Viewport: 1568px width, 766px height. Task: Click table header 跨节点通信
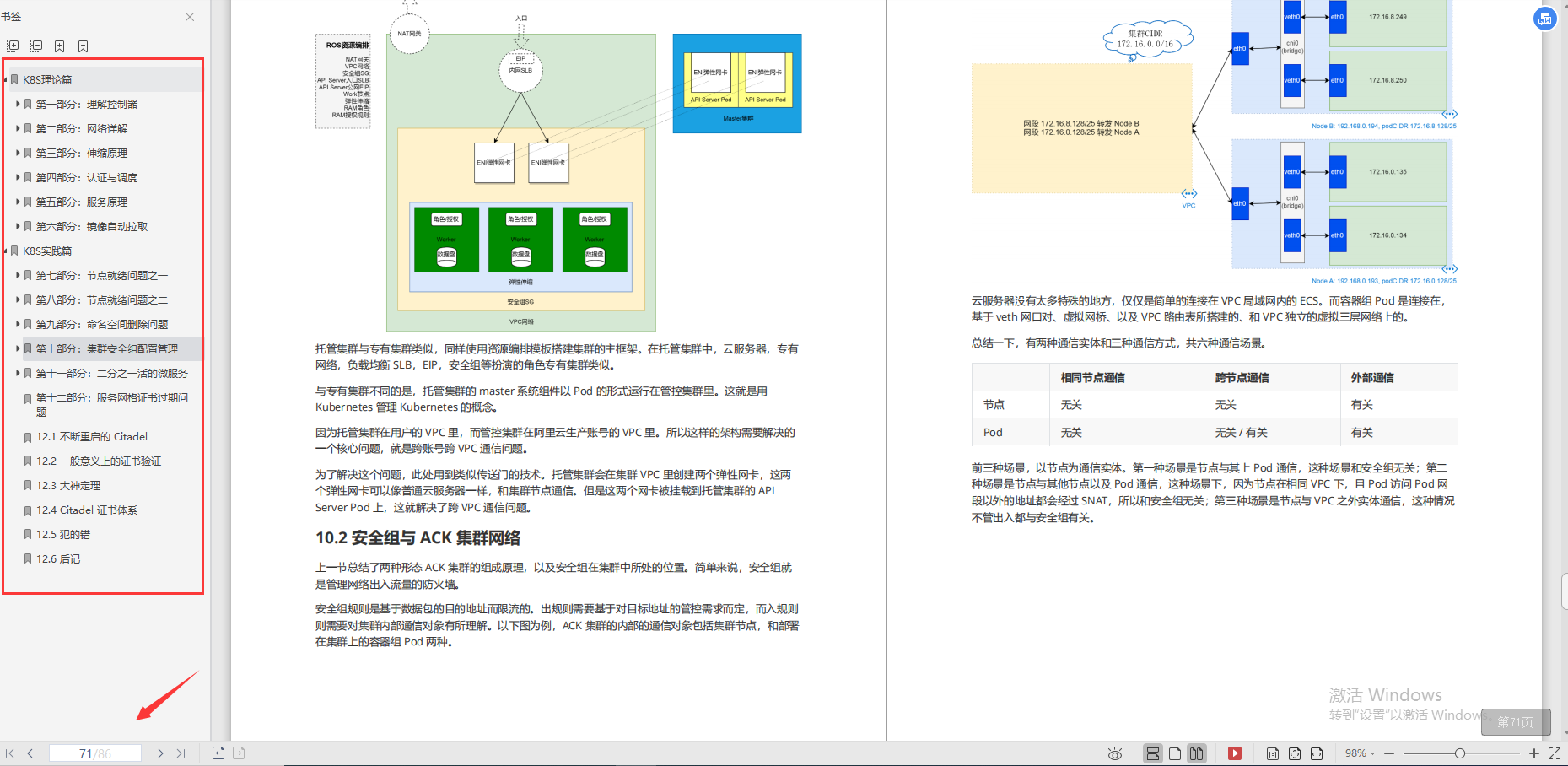point(1242,378)
